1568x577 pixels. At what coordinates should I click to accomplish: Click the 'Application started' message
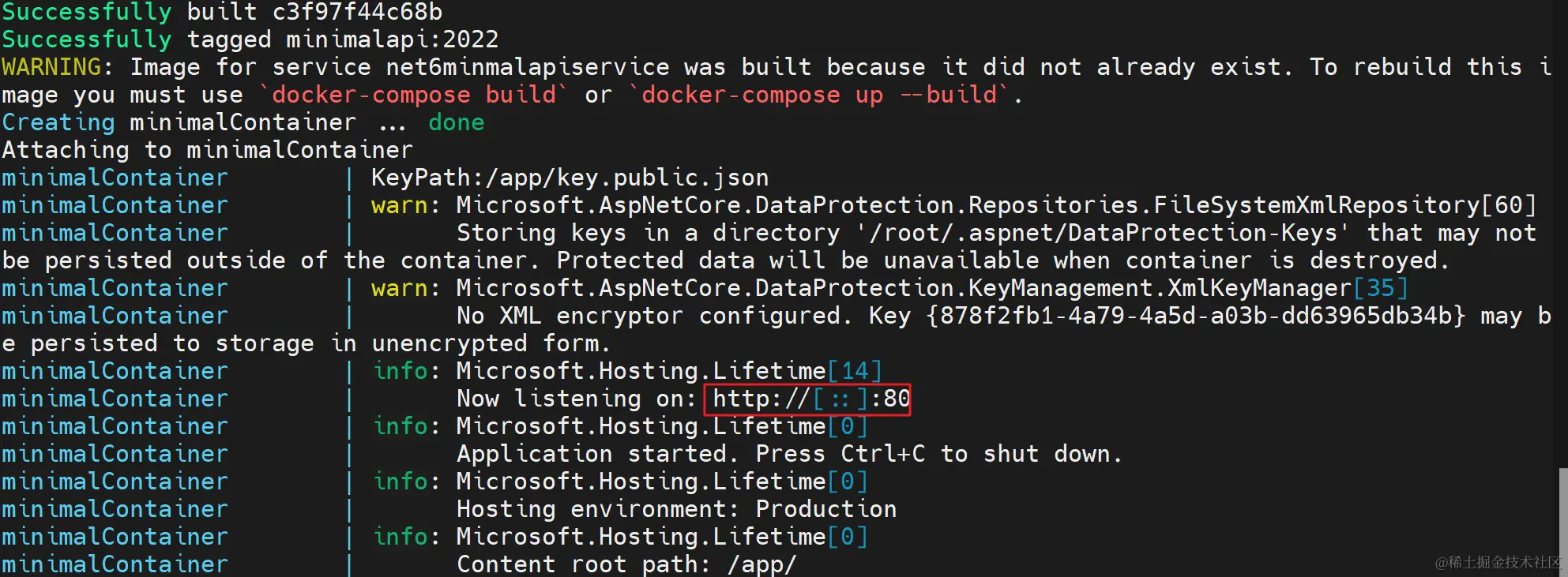point(596,454)
